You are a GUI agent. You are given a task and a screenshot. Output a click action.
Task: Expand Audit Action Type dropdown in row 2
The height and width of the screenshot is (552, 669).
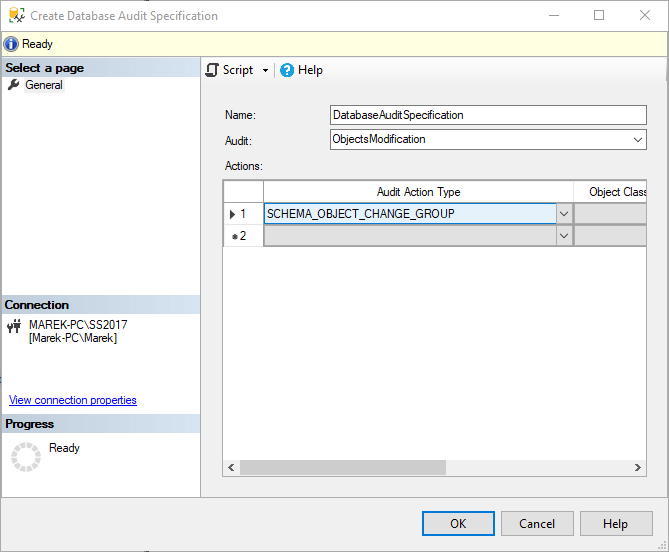[x=564, y=236]
